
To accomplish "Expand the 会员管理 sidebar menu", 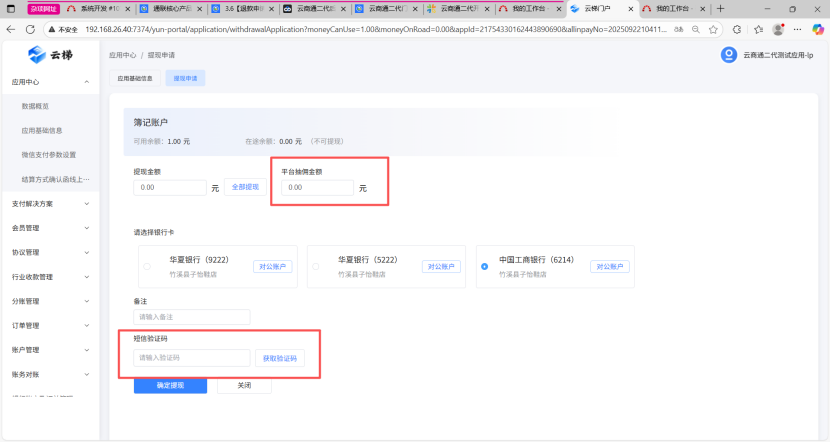I will tap(87, 228).
